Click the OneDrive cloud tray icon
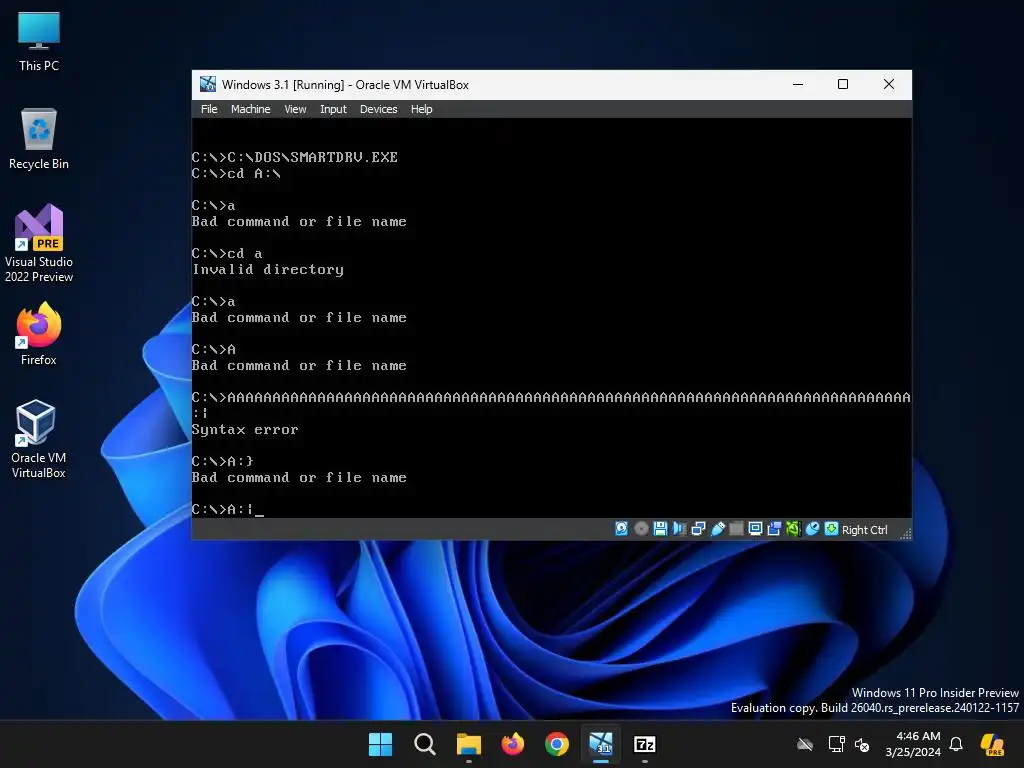This screenshot has width=1024, height=768. (805, 744)
